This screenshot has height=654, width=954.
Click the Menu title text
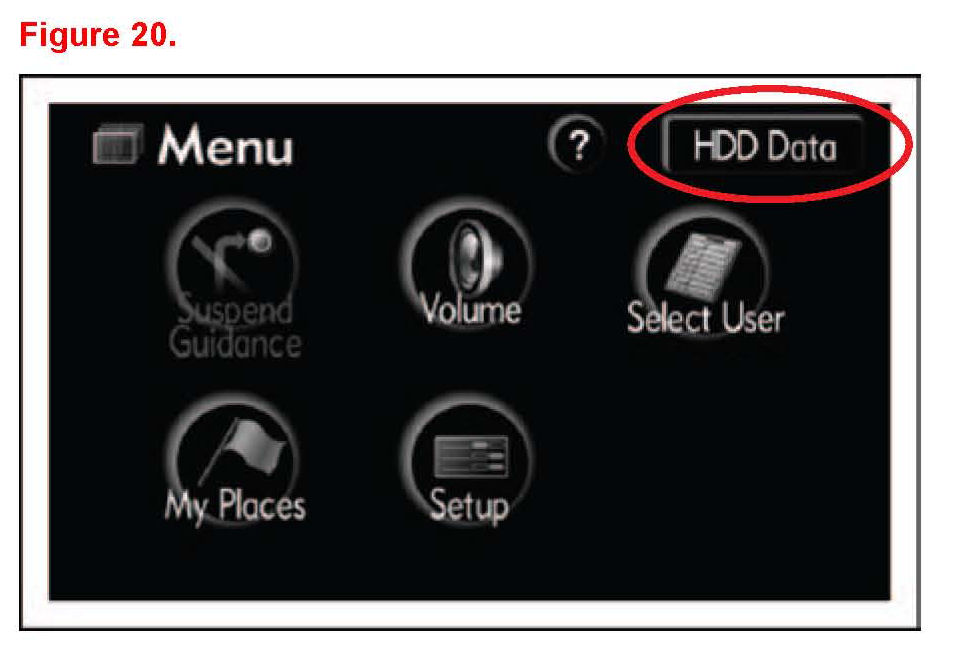click(x=225, y=145)
